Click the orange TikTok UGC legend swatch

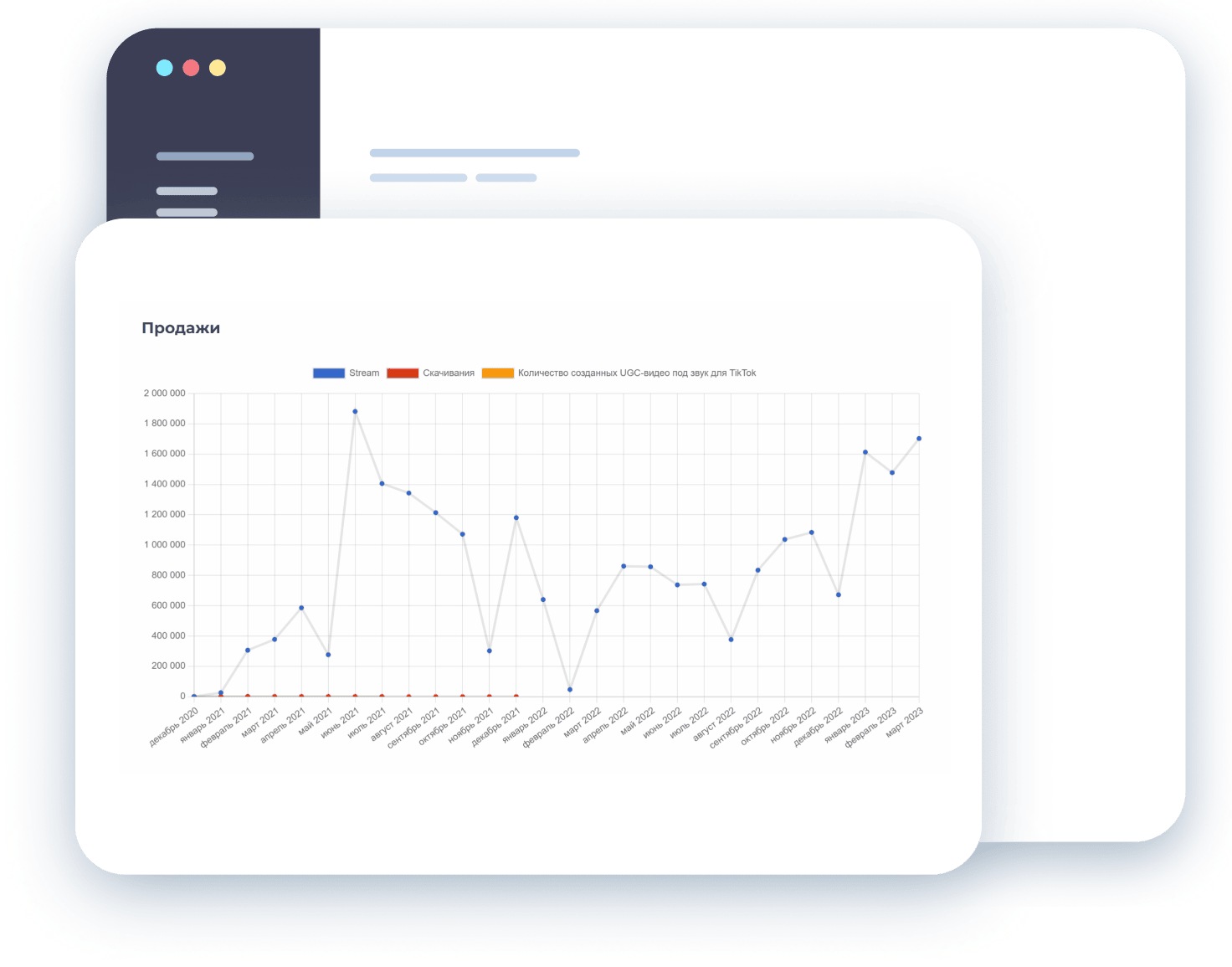tap(498, 373)
